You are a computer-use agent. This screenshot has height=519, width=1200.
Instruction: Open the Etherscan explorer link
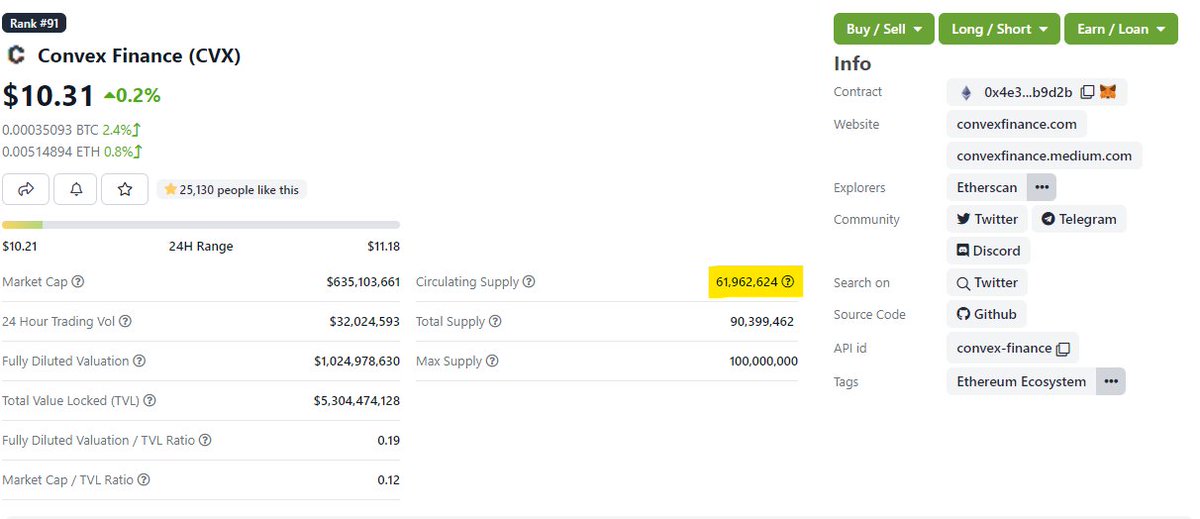pos(987,187)
